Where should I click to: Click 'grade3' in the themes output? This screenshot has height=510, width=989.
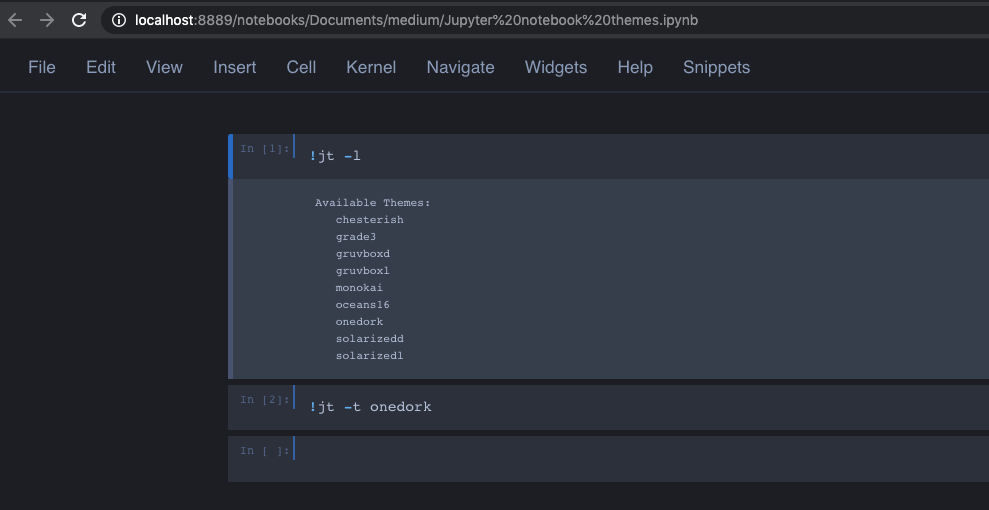[356, 237]
